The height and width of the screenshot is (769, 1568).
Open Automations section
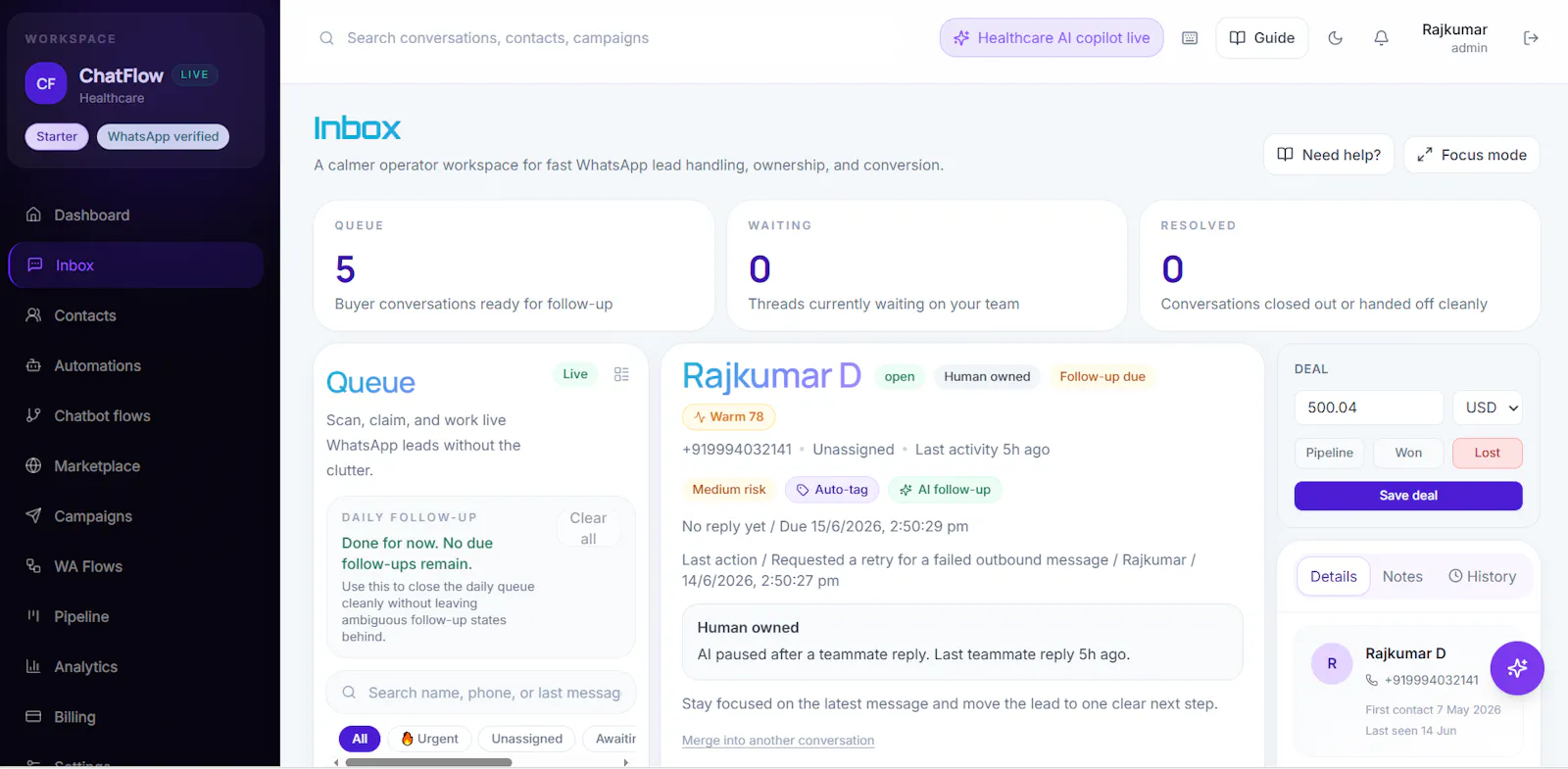click(x=136, y=365)
